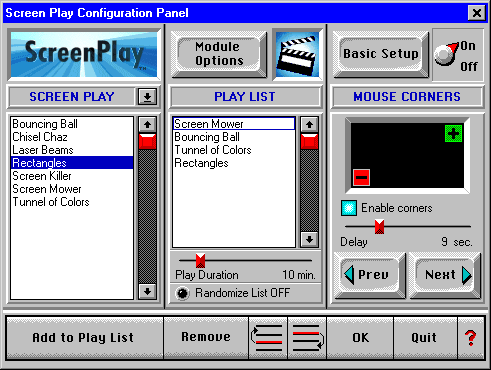Click the Play List scroll up arrow

309,125
